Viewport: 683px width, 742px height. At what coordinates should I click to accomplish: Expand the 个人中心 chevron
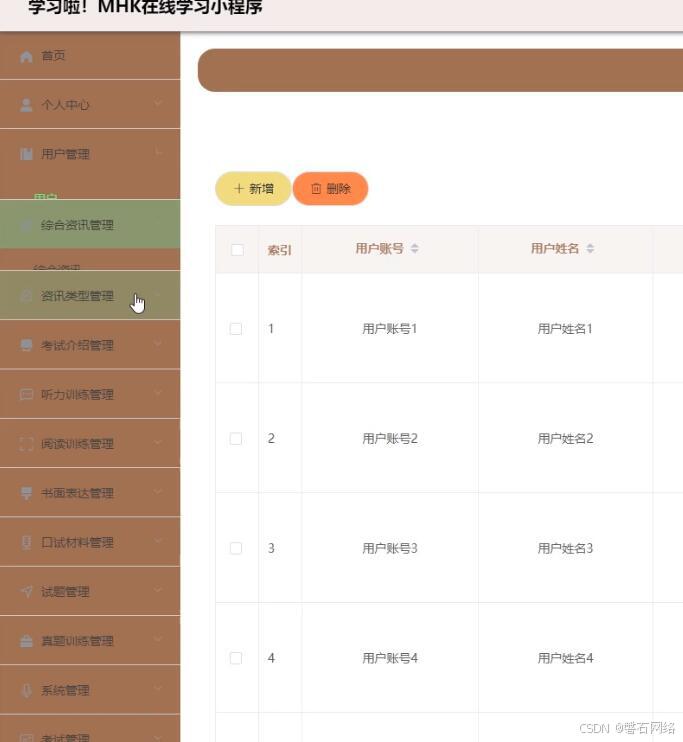[158, 103]
